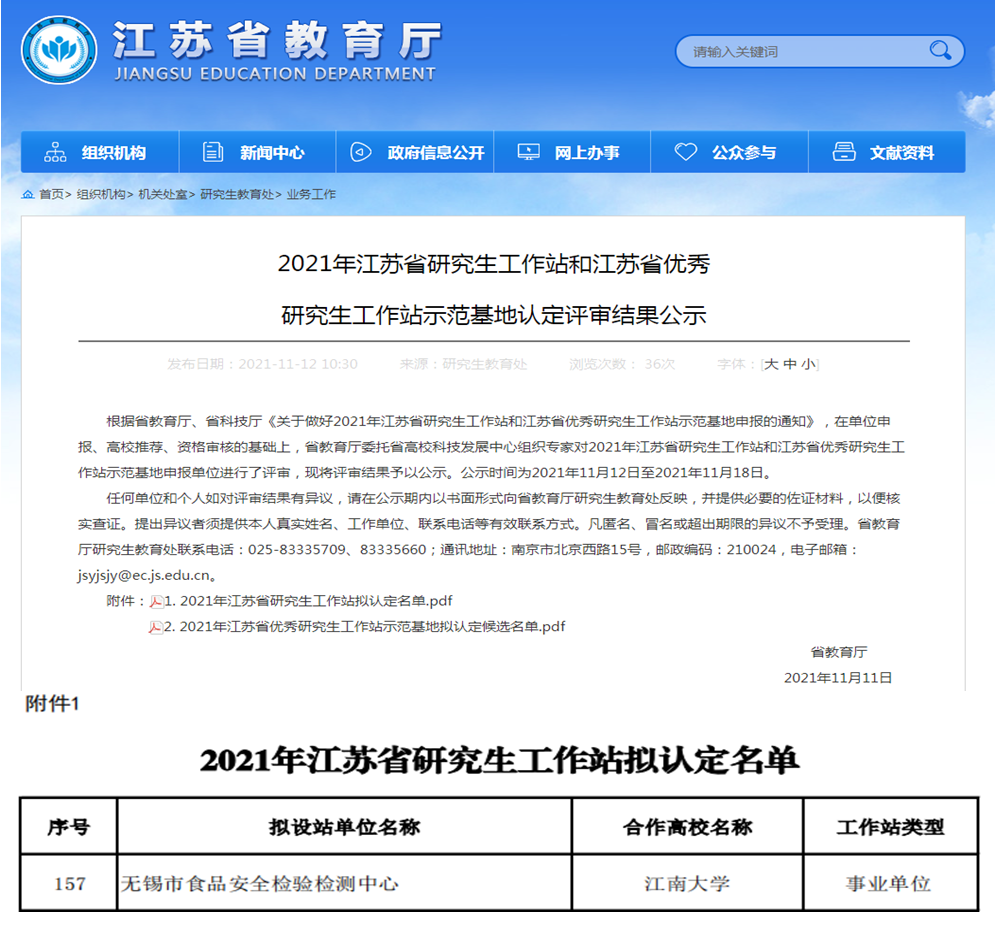Click PDF icon beside attachment 1
Screen dimensions: 996x931
[156, 601]
